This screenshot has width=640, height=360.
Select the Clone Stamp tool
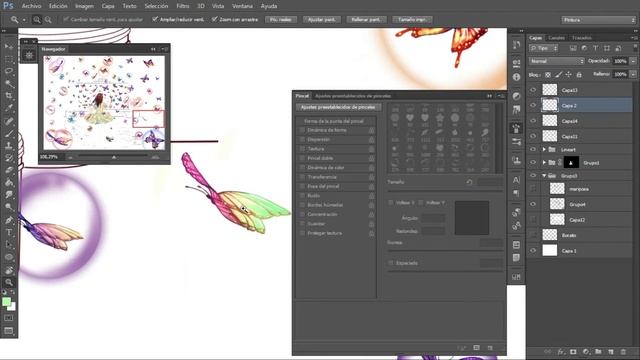[x=9, y=146]
